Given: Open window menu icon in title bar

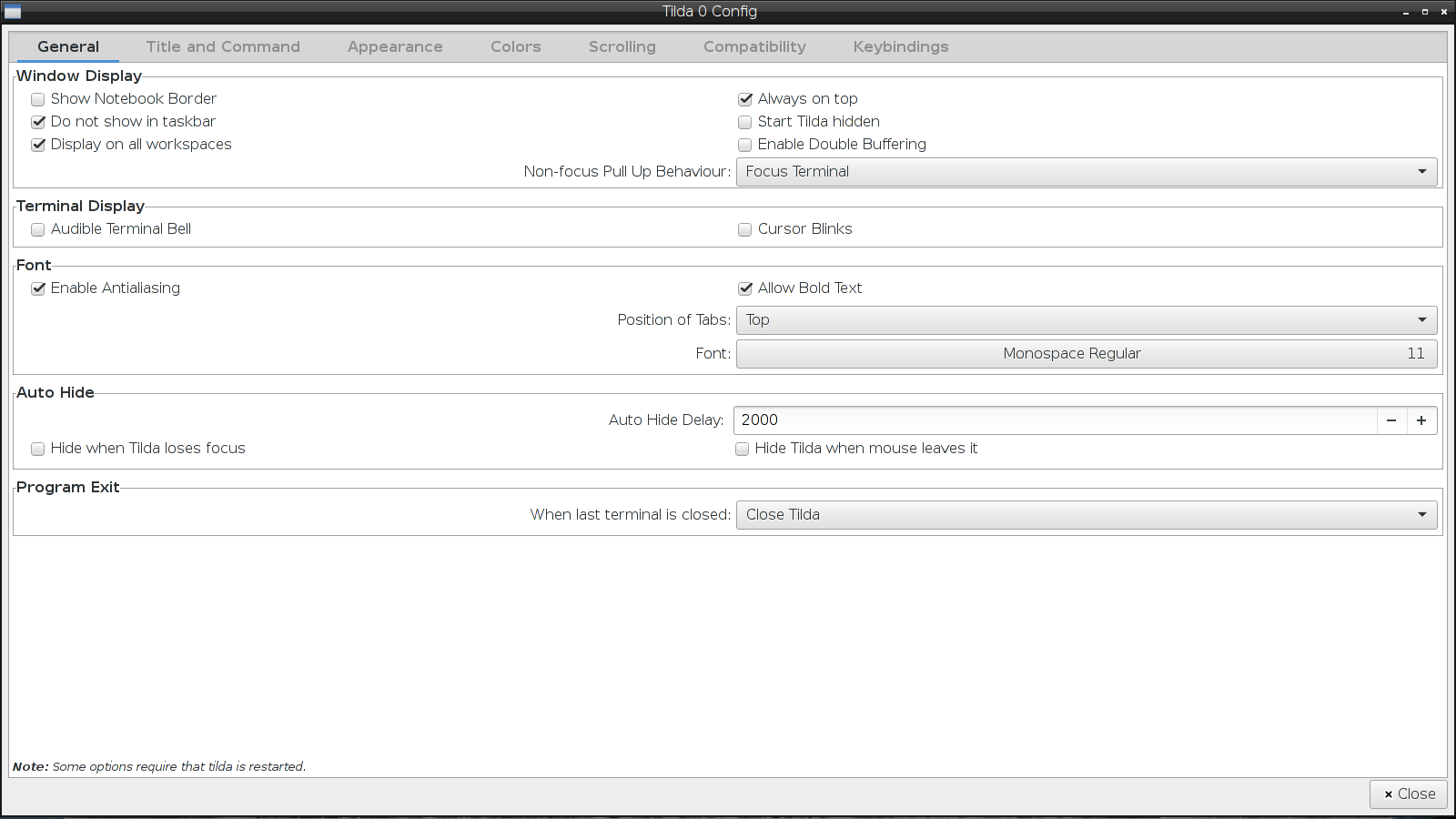Looking at the screenshot, I should tap(13, 12).
